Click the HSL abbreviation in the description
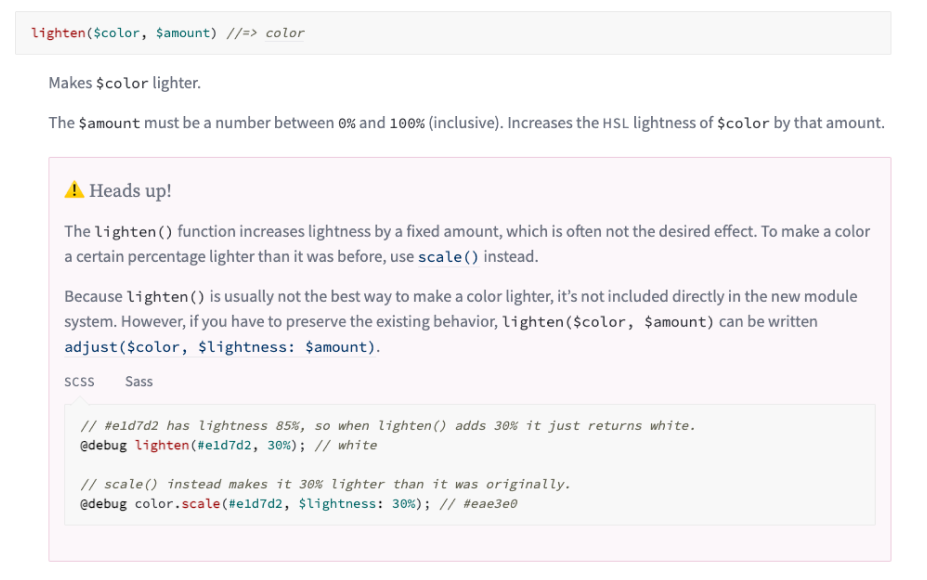Viewport: 927px width, 580px height. tap(615, 123)
